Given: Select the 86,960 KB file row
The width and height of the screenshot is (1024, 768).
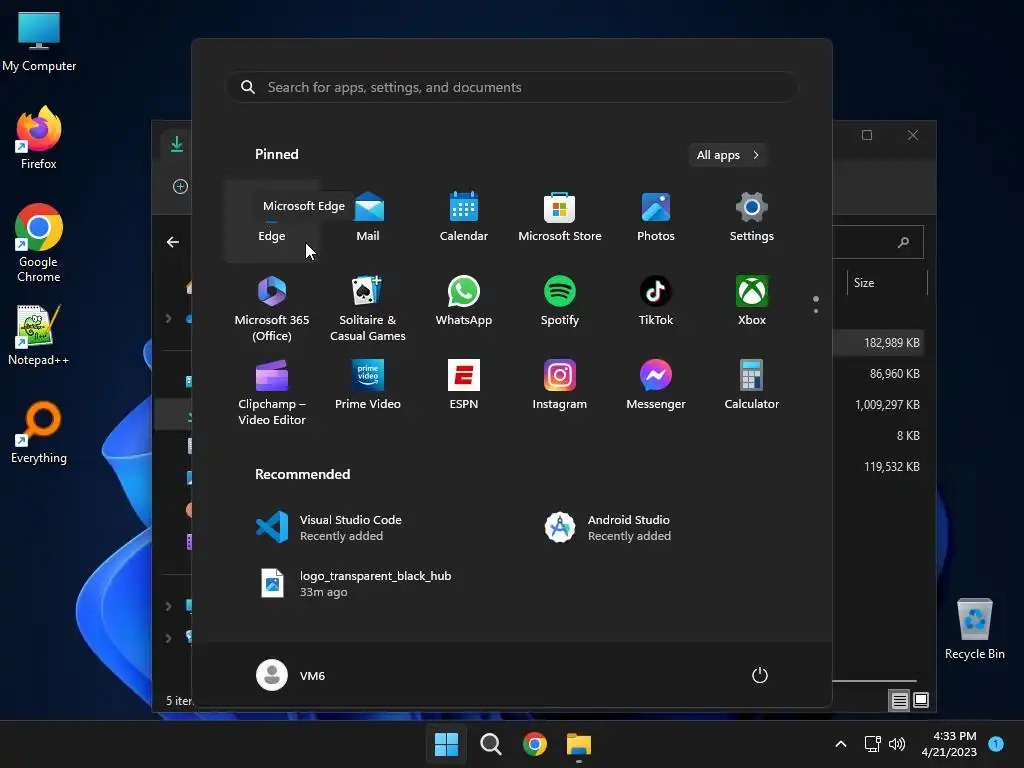Looking at the screenshot, I should pyautogui.click(x=878, y=374).
